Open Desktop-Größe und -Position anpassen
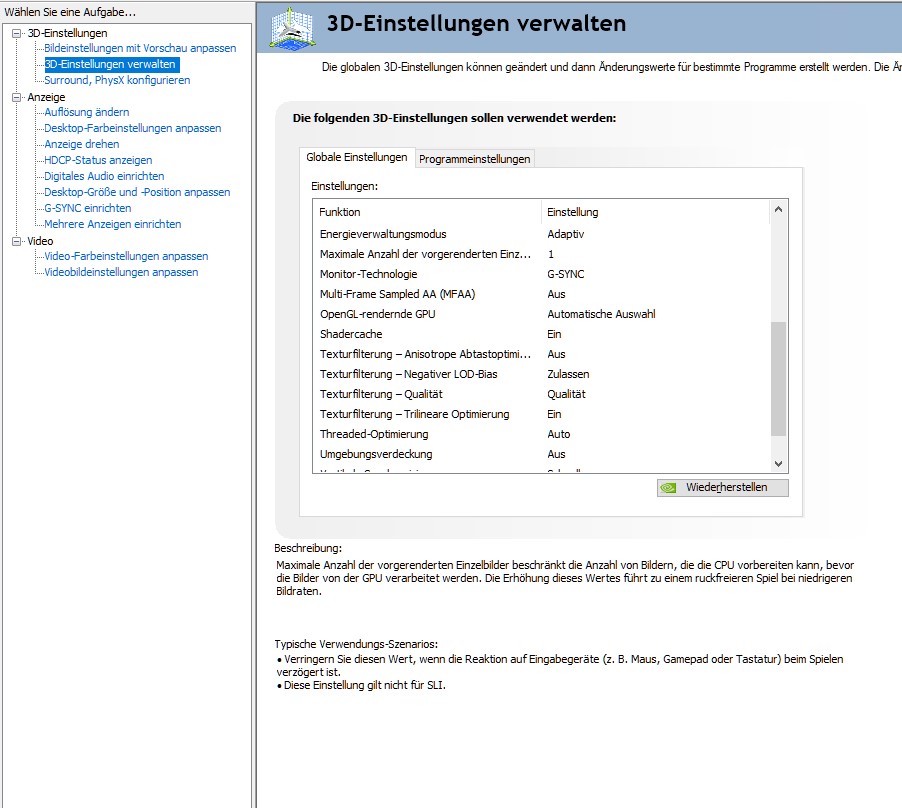The height and width of the screenshot is (808, 902). (137, 192)
